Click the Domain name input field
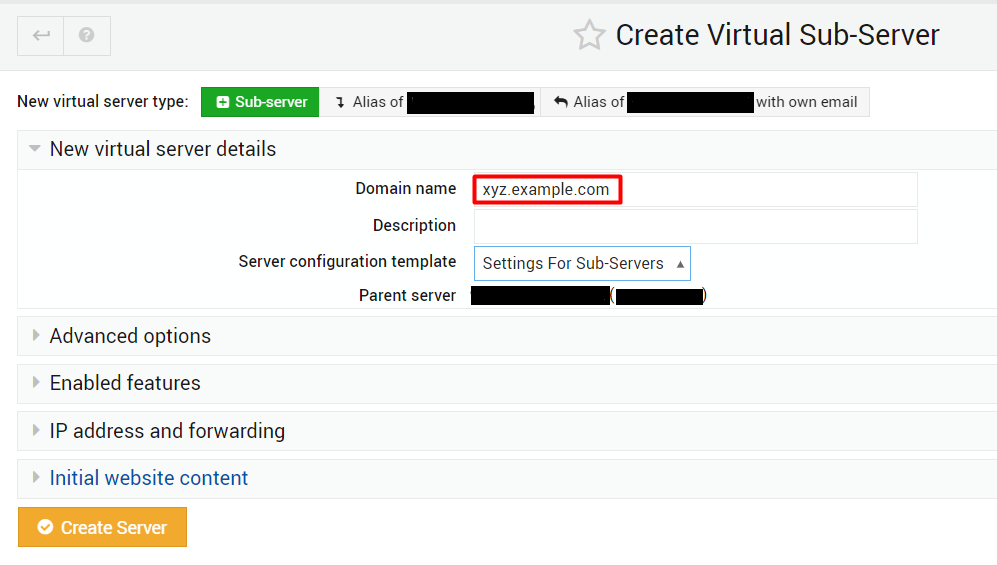The height and width of the screenshot is (566, 997). (x=696, y=190)
